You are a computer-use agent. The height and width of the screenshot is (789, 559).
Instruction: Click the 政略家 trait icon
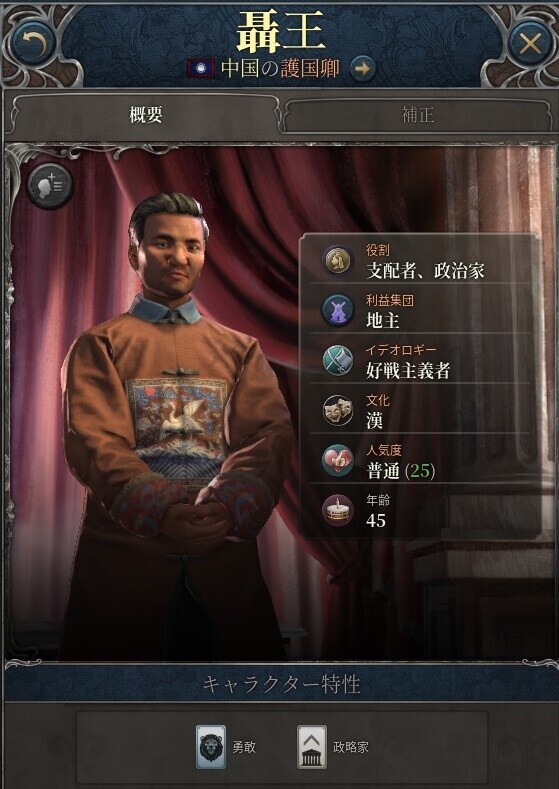click(312, 747)
